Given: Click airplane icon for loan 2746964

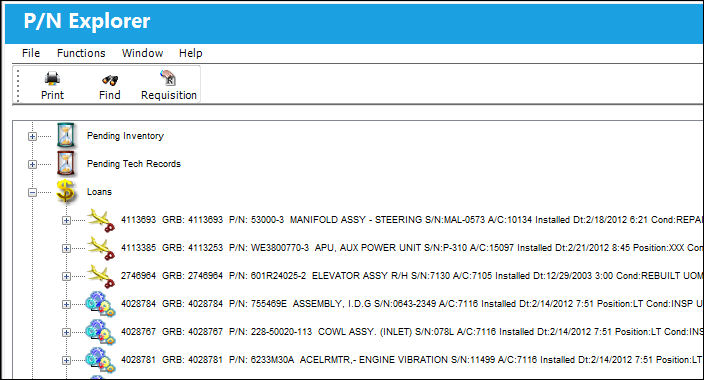Looking at the screenshot, I should point(101,276).
